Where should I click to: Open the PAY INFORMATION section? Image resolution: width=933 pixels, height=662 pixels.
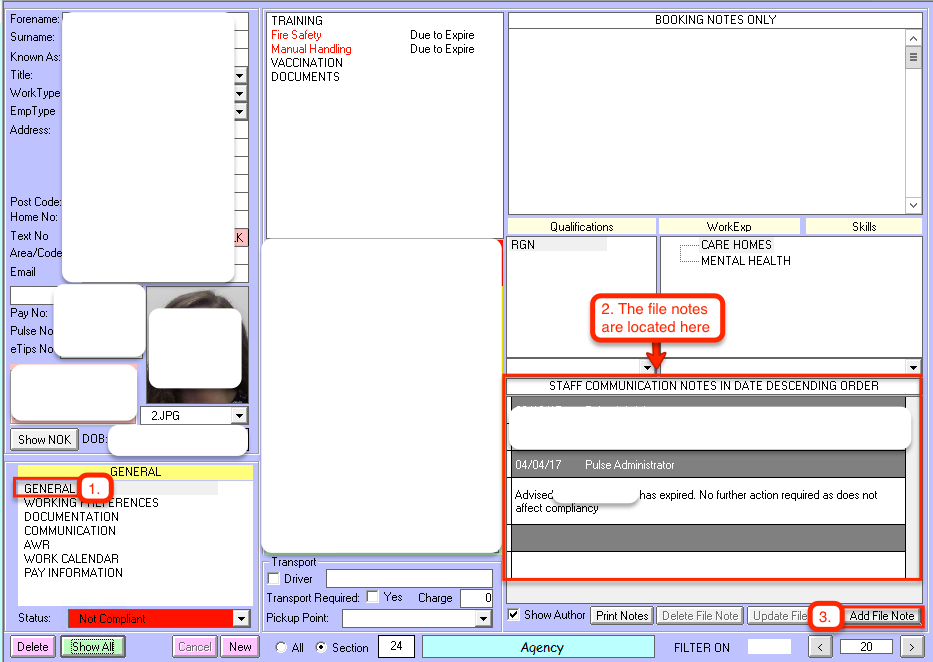point(73,573)
